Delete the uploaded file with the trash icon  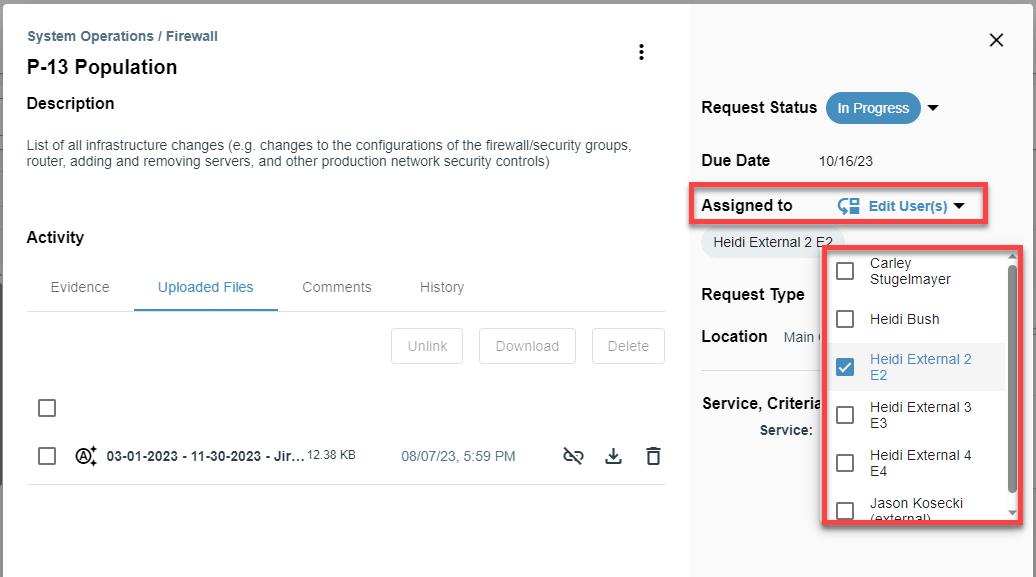point(653,455)
